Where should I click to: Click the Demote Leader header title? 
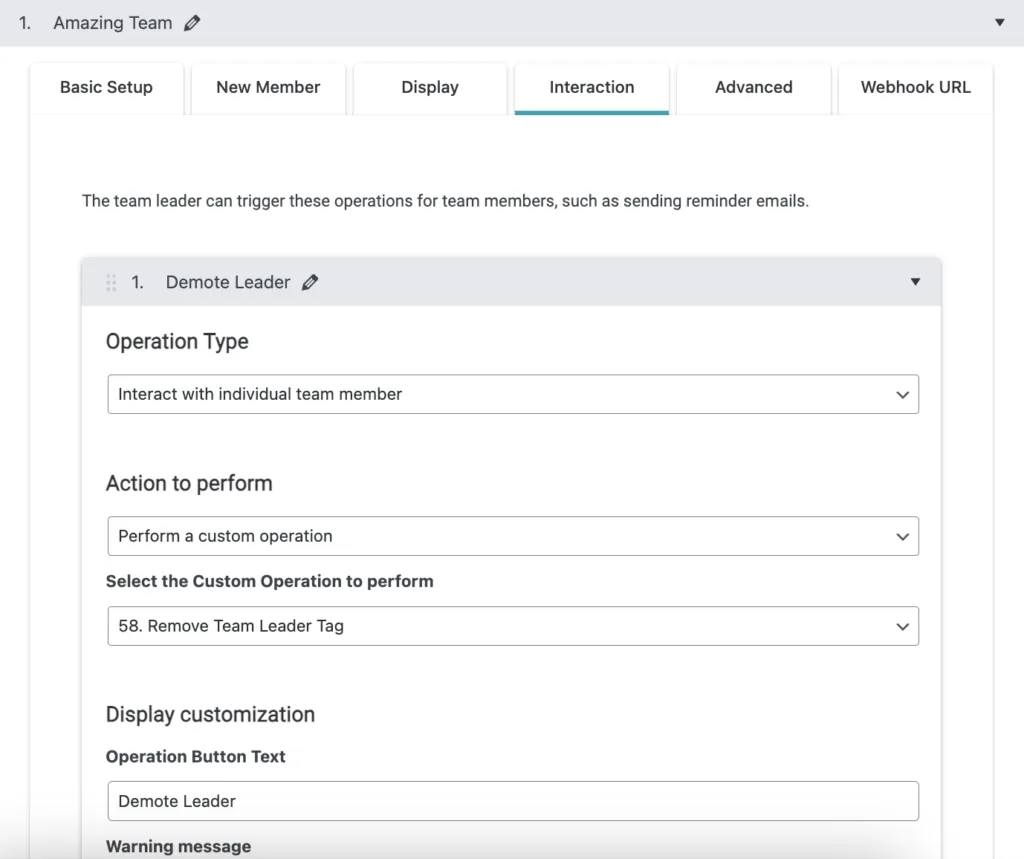click(228, 283)
